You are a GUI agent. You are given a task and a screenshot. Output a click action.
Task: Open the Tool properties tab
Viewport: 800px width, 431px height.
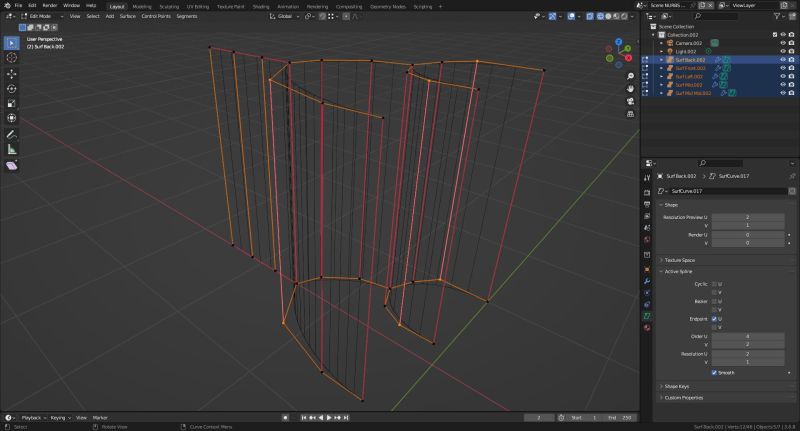pos(647,178)
